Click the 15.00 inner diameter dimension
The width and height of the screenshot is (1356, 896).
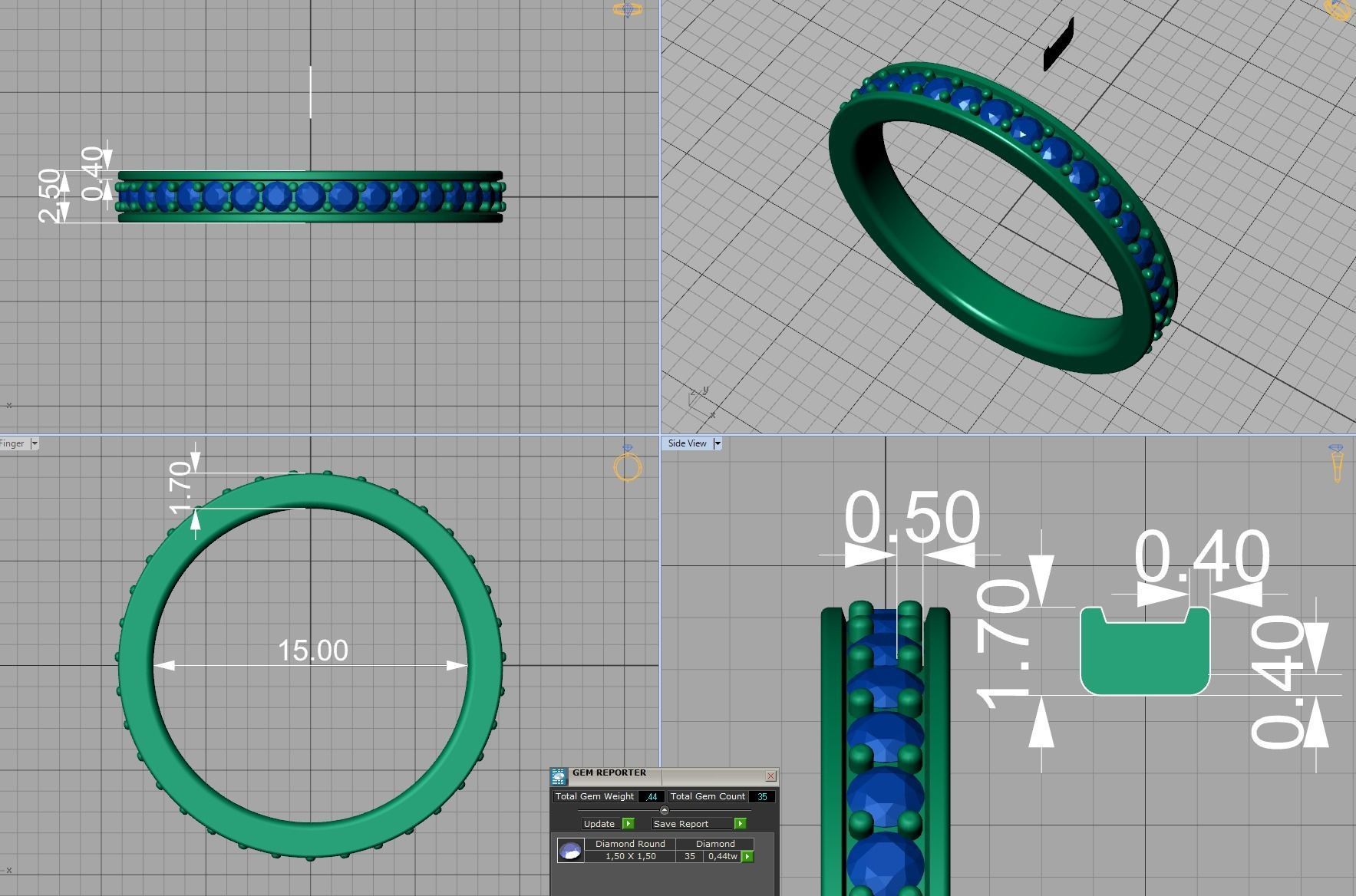pyautogui.click(x=312, y=651)
